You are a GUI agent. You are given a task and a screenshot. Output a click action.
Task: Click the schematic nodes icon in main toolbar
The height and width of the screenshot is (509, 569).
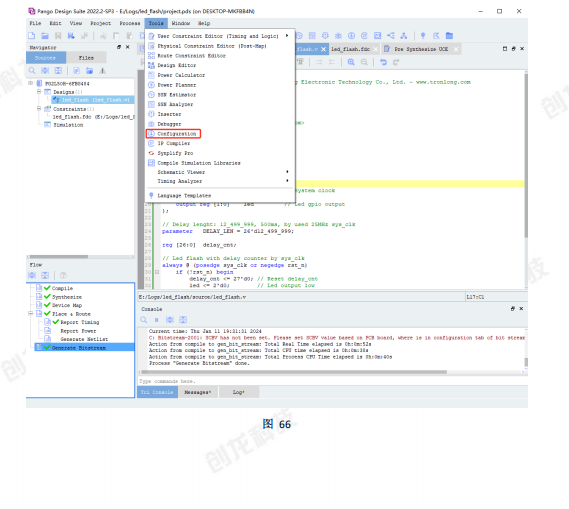[390, 36]
